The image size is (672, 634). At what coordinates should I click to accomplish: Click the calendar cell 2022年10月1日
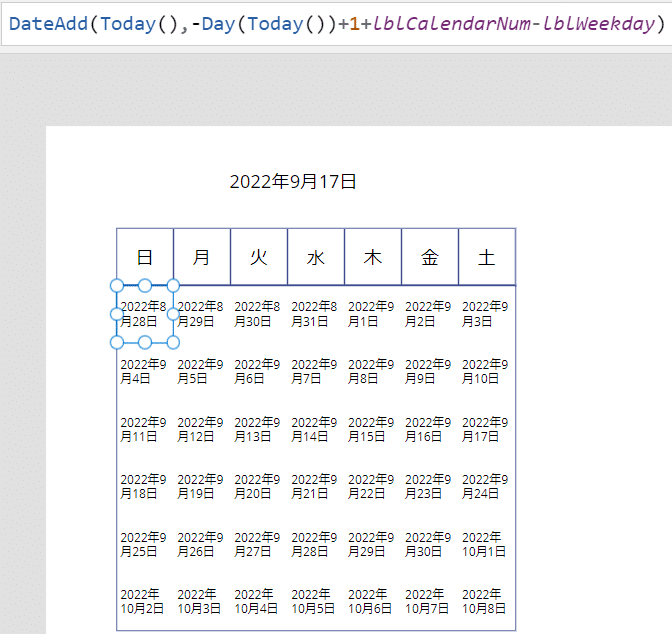coord(487,544)
